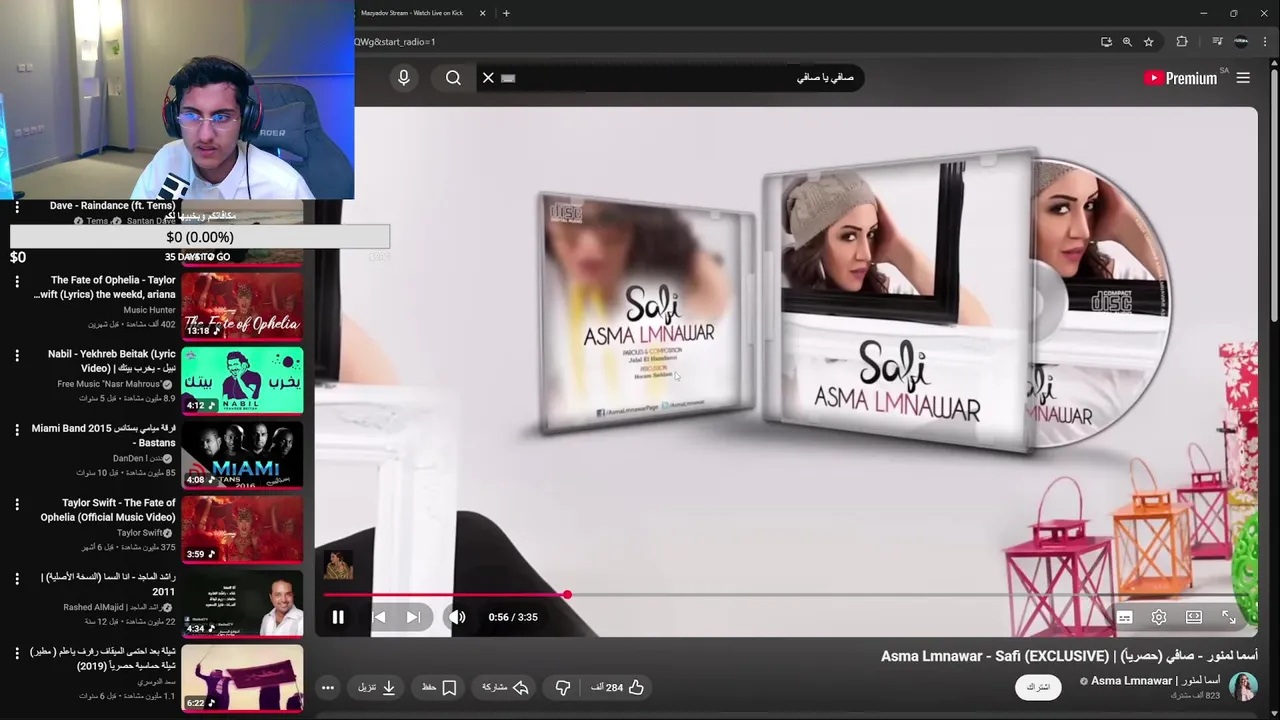This screenshot has height=720, width=1280.
Task: Open the YouTube Premium logo home link
Action: pyautogui.click(x=1180, y=77)
